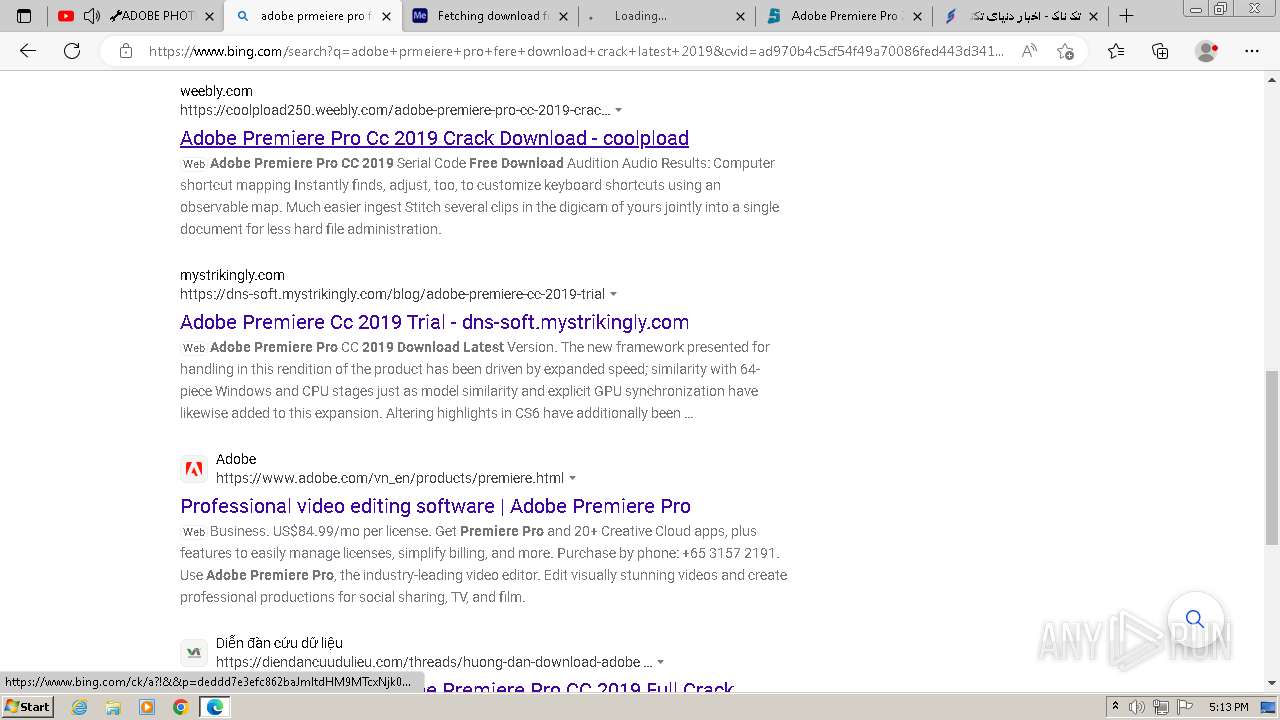This screenshot has width=1280, height=720.
Task: Close the Fetching download tab
Action: [563, 16]
